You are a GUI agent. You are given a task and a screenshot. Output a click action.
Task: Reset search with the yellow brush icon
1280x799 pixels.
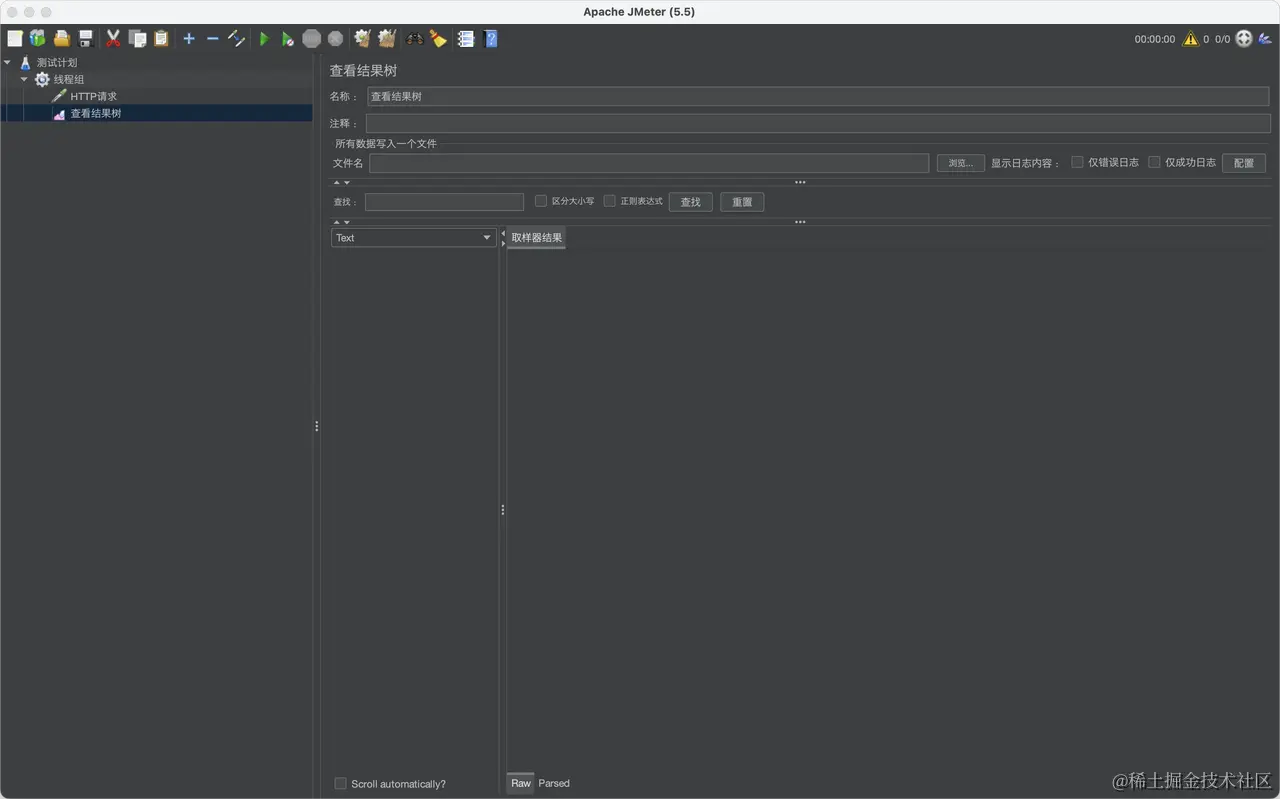[x=438, y=39]
